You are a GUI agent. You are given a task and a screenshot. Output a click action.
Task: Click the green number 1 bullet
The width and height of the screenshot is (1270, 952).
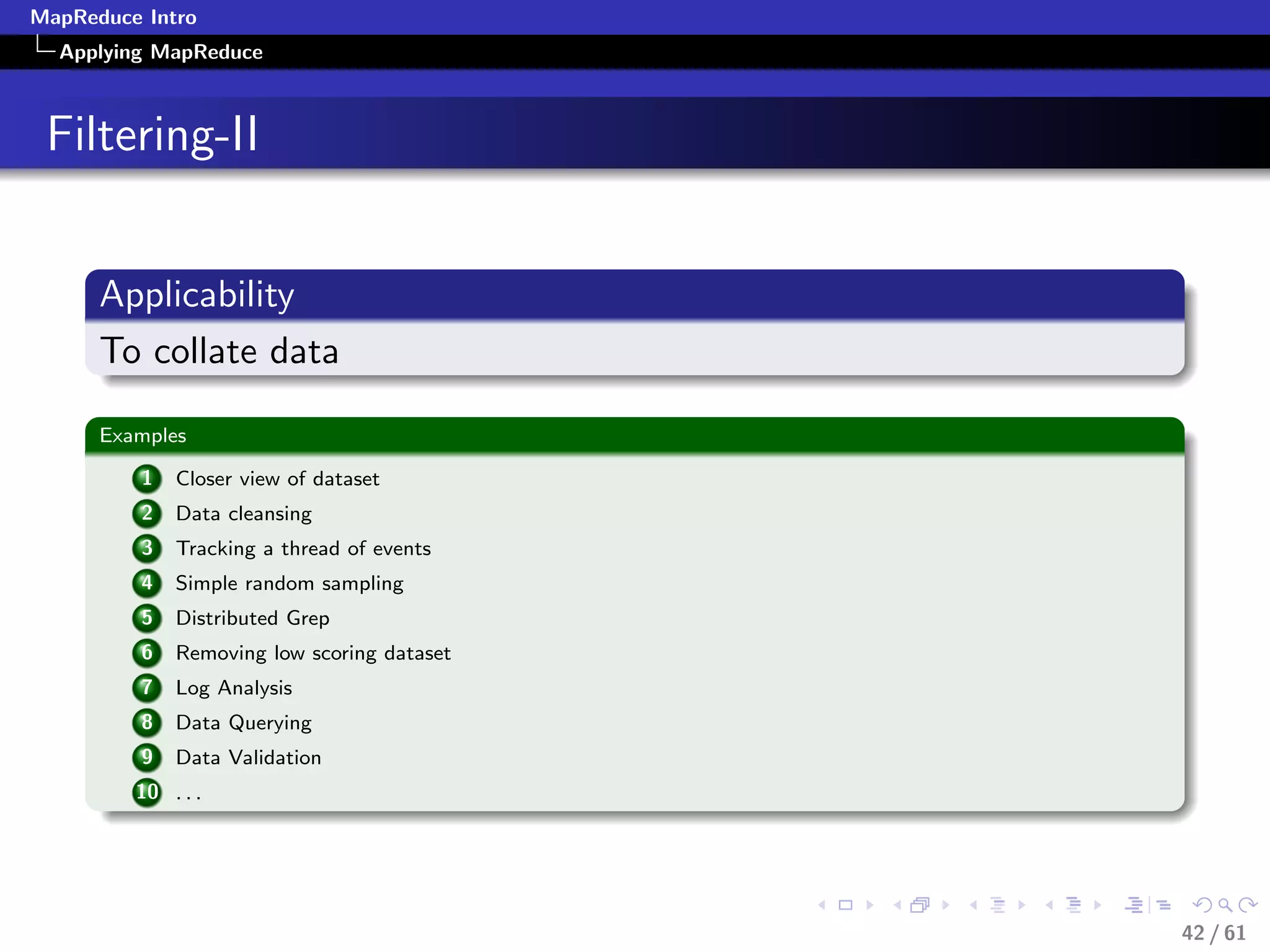(147, 478)
